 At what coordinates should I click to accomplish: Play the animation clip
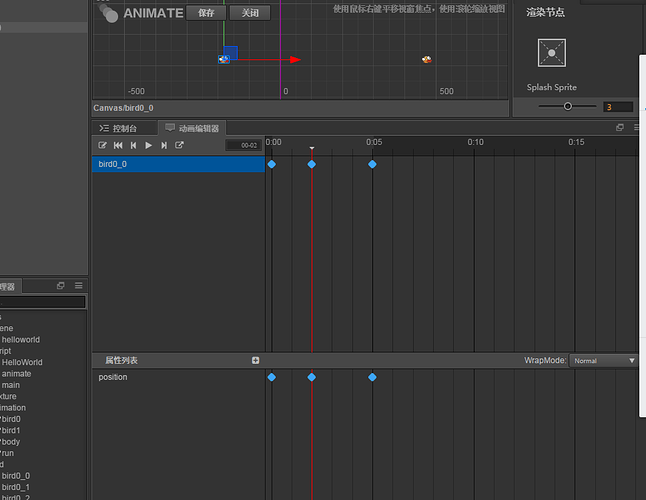pos(148,145)
